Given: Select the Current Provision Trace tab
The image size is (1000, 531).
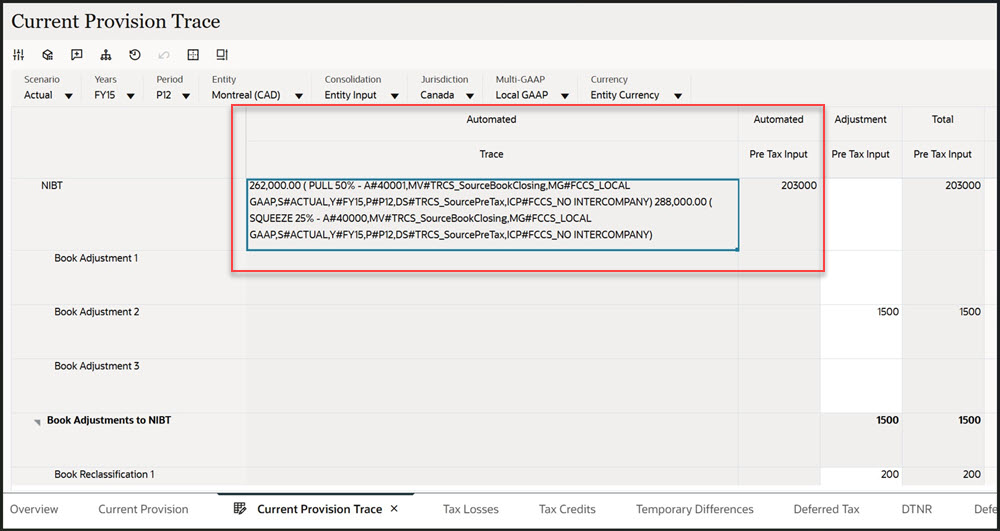Looking at the screenshot, I should 319,509.
